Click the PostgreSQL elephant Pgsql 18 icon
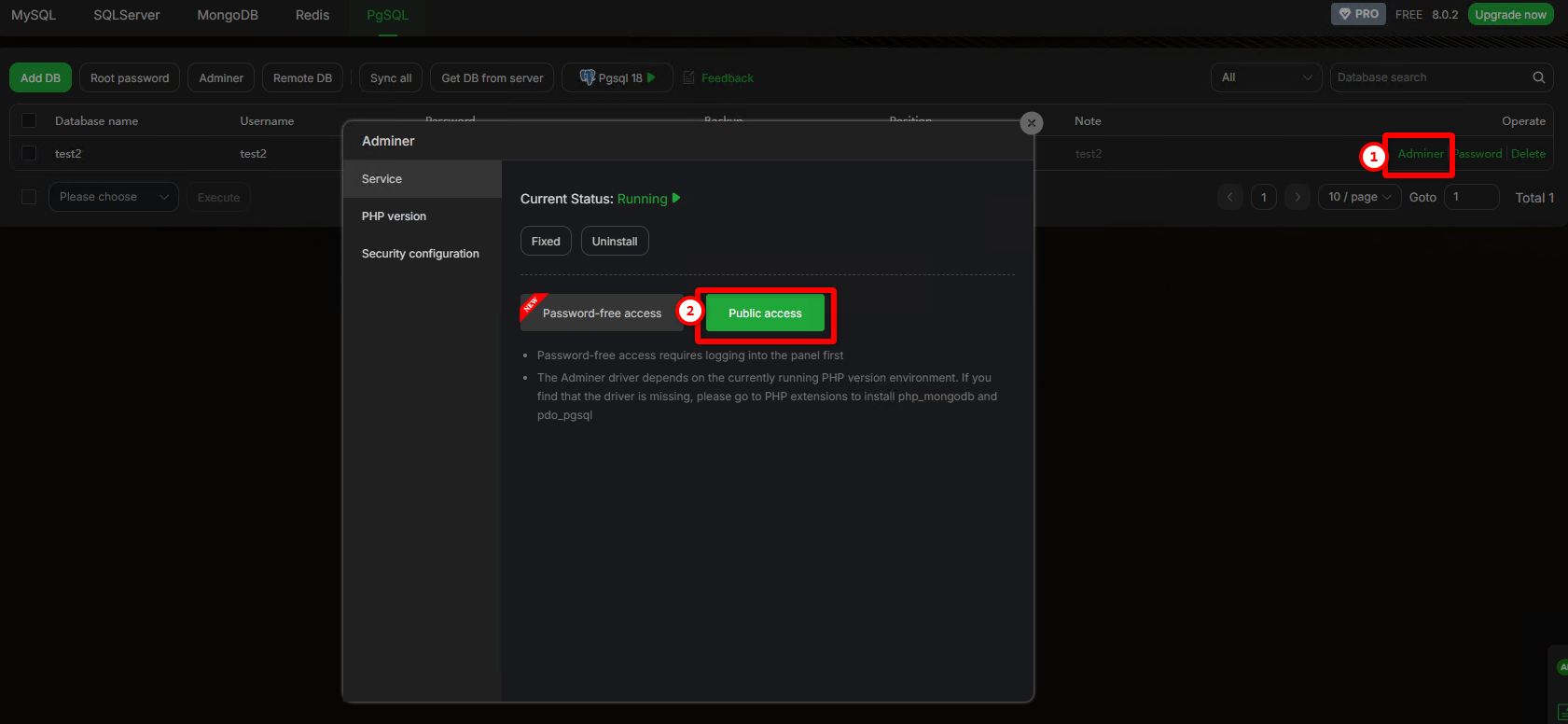 tap(587, 77)
